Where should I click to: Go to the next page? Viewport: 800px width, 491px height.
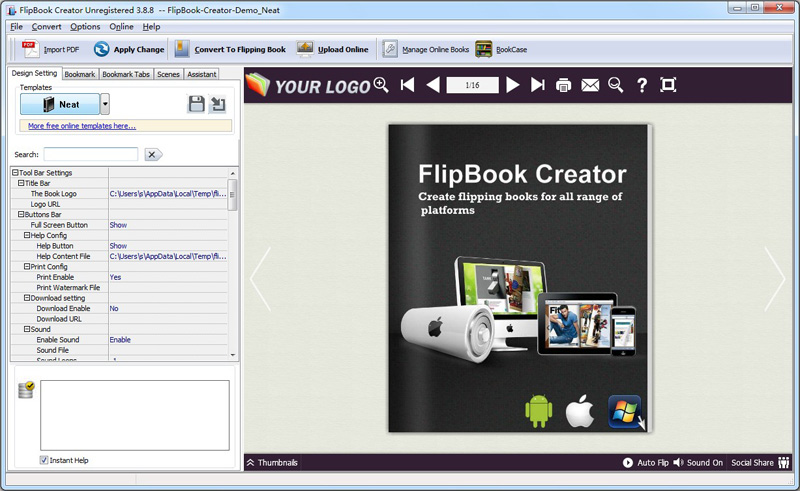click(512, 85)
